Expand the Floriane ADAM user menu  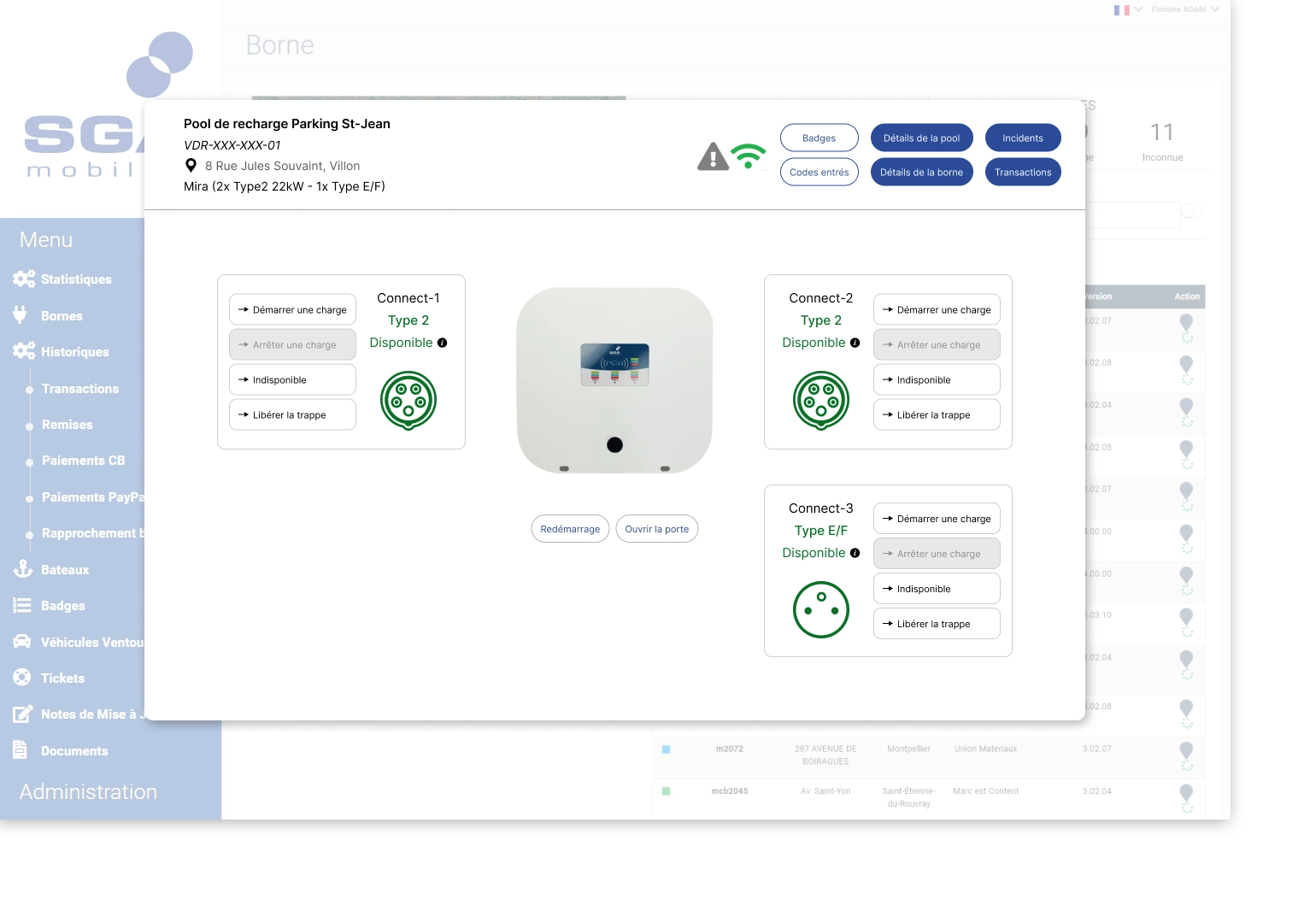1184,9
